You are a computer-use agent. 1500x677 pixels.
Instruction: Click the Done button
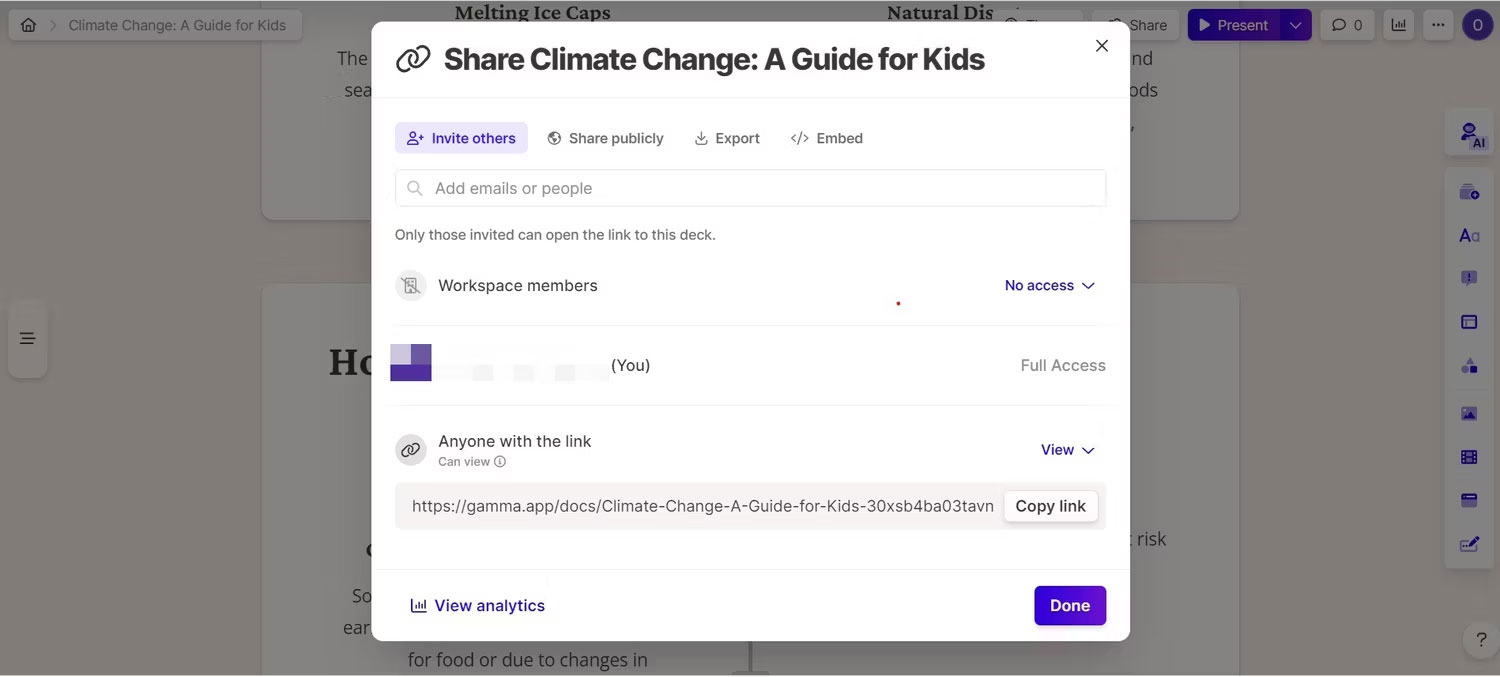pyautogui.click(x=1070, y=605)
